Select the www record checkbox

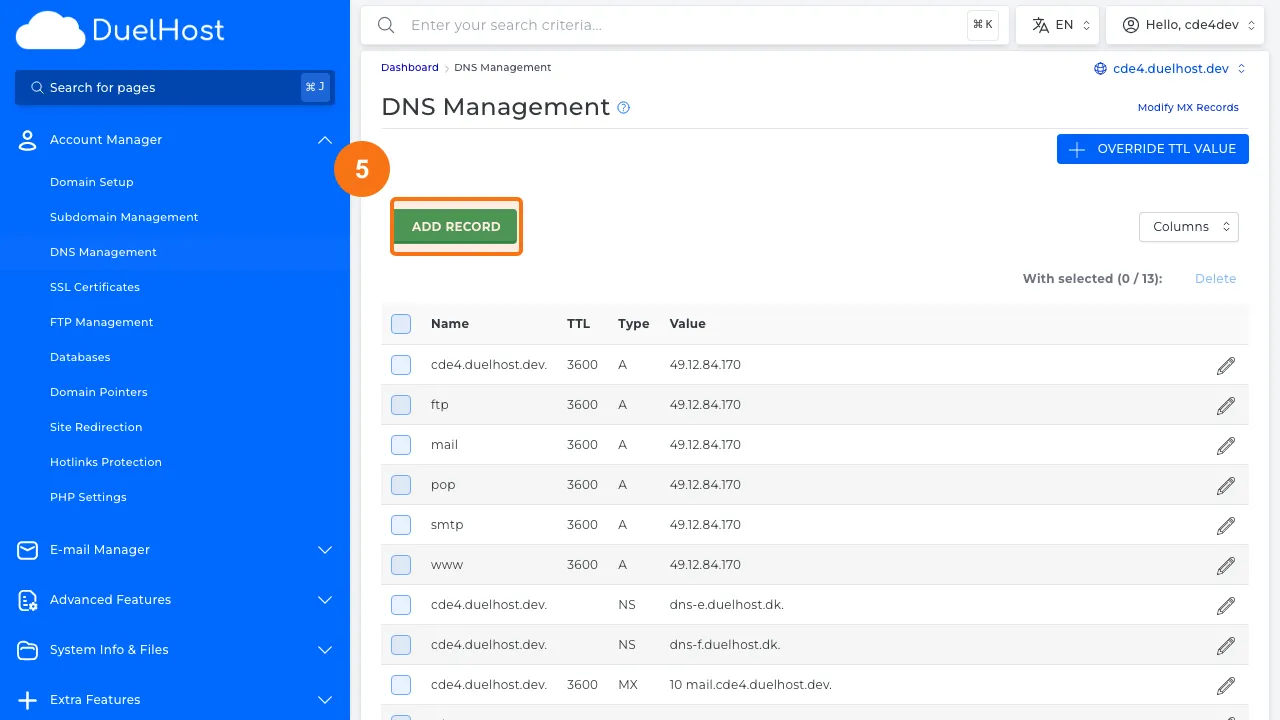[x=401, y=565]
